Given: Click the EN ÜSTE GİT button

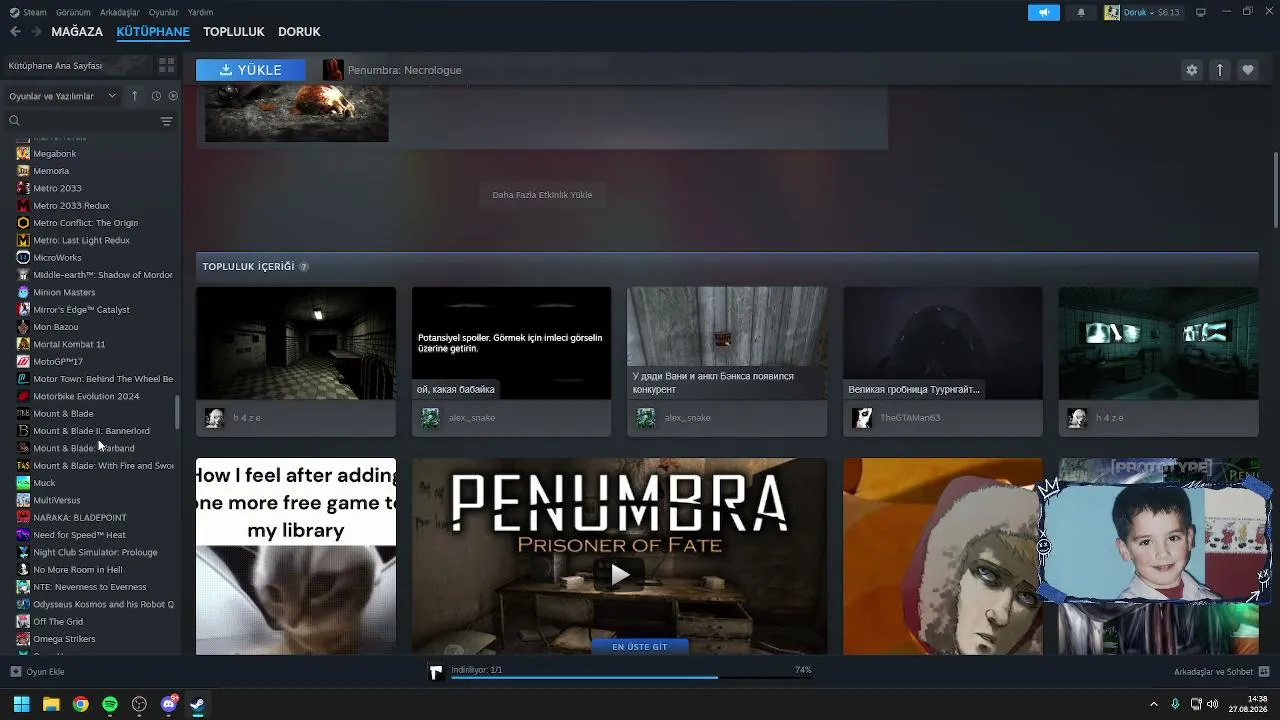Looking at the screenshot, I should click(640, 647).
